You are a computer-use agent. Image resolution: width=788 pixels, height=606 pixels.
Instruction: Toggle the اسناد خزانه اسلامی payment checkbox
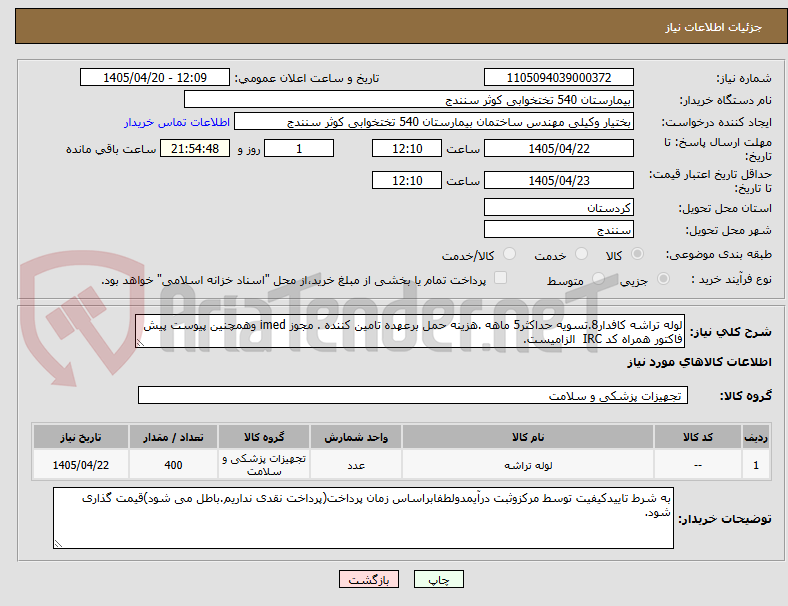(x=501, y=278)
